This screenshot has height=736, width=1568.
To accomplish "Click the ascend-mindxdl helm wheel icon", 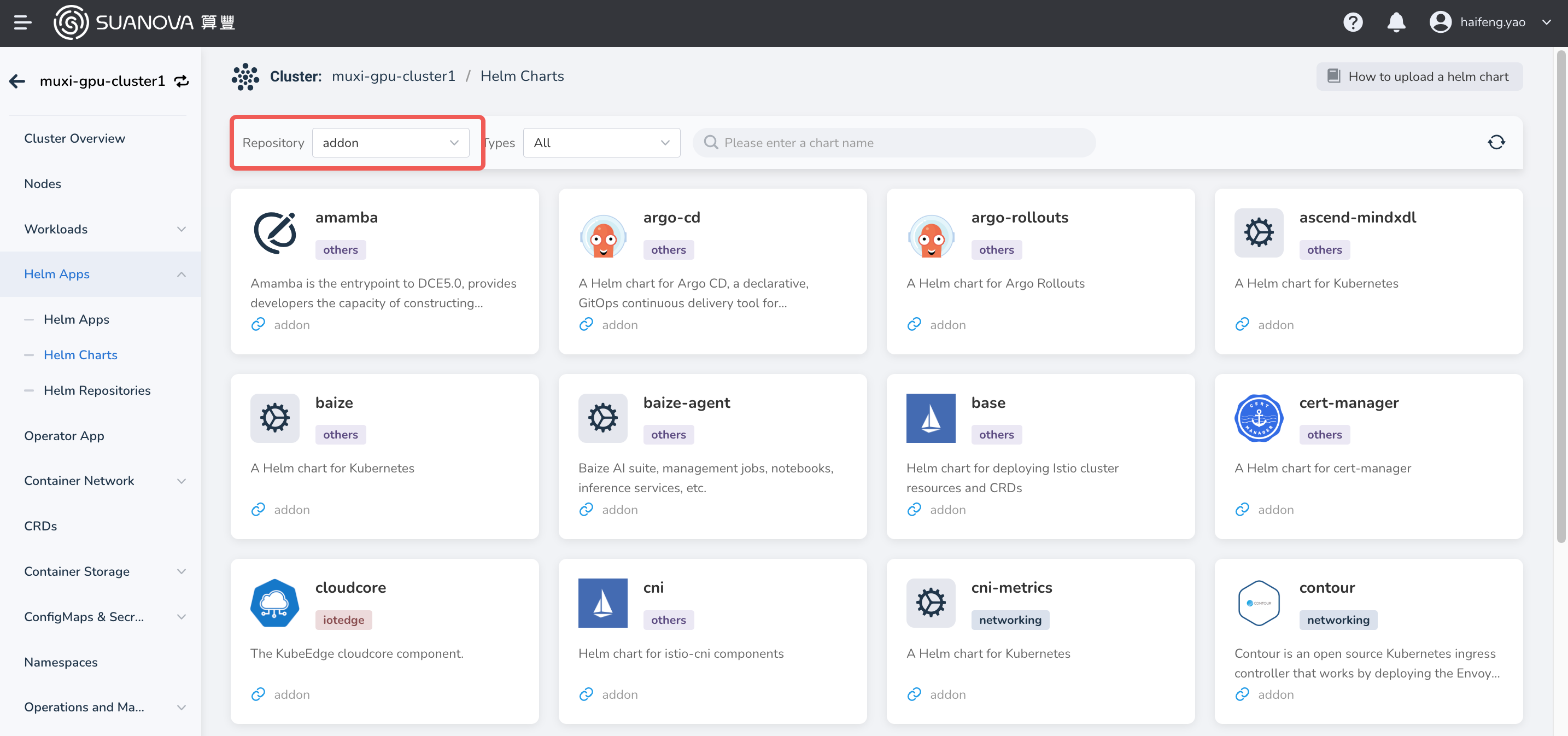I will [1259, 232].
